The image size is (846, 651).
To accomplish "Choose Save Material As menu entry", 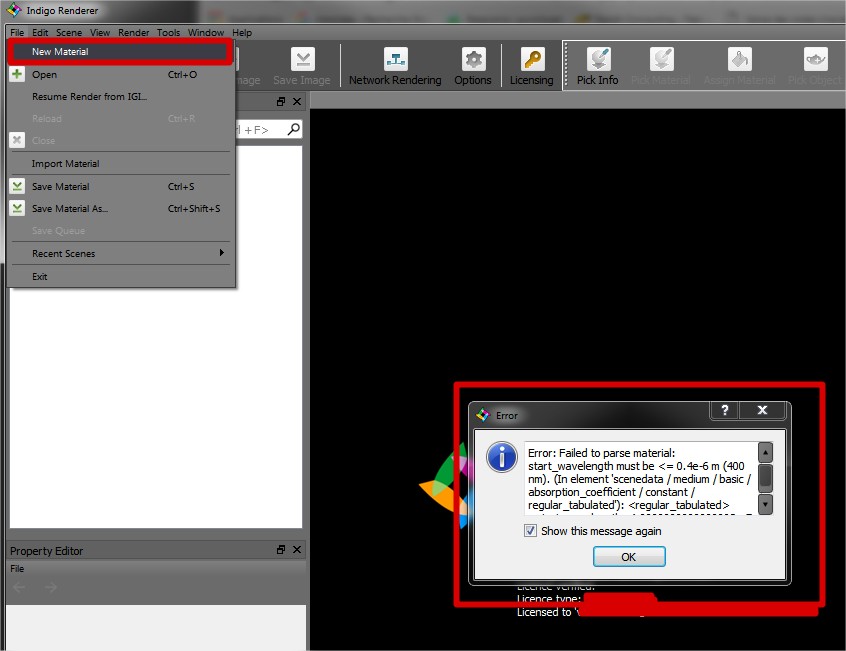I will coord(120,209).
